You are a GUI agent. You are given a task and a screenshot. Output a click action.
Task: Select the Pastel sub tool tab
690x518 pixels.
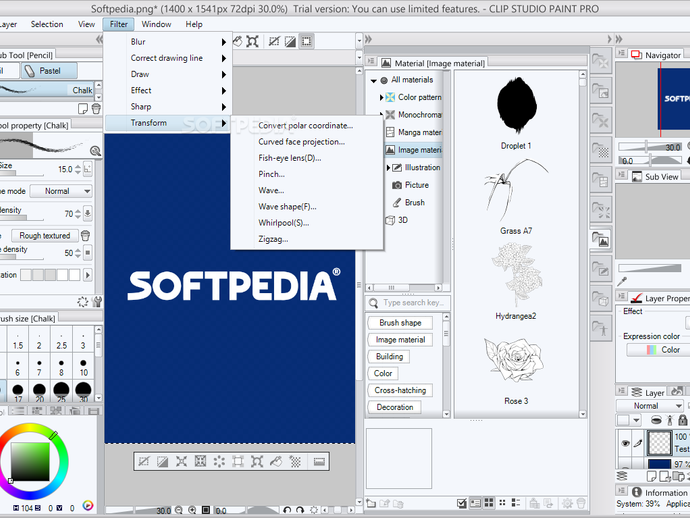(49, 71)
